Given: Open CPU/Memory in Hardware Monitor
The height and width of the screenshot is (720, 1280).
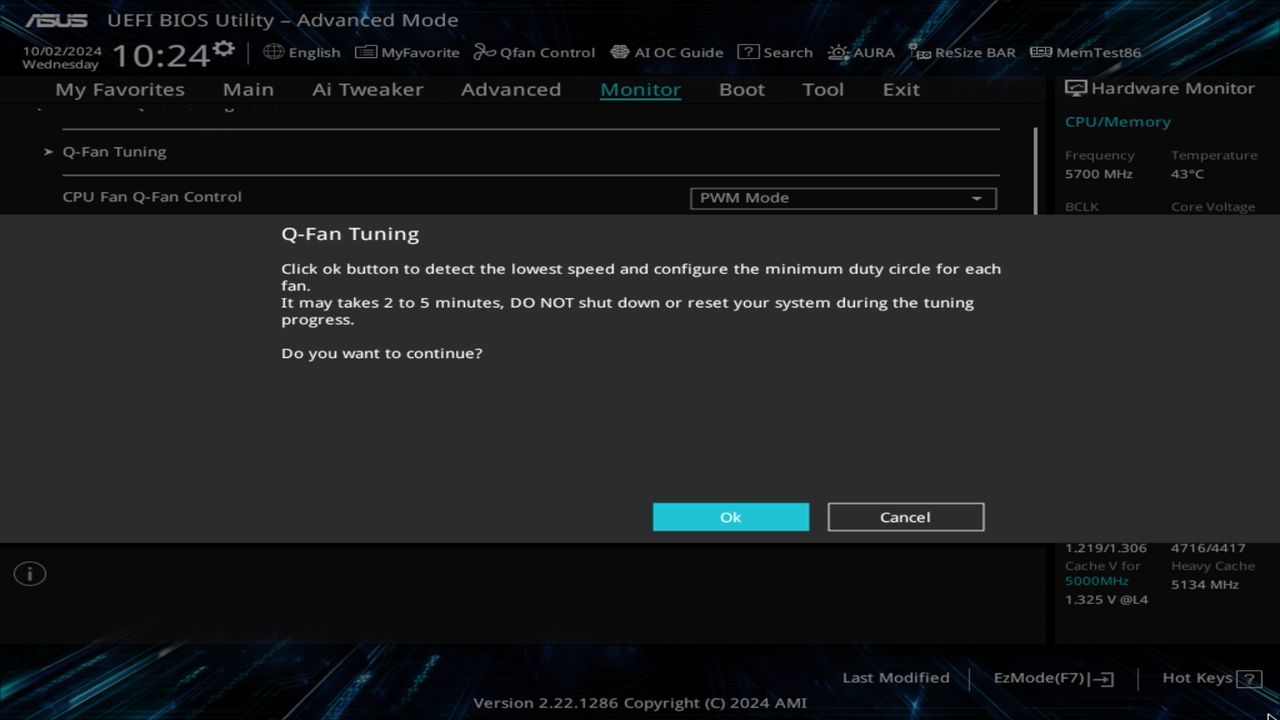Looking at the screenshot, I should coord(1118,121).
